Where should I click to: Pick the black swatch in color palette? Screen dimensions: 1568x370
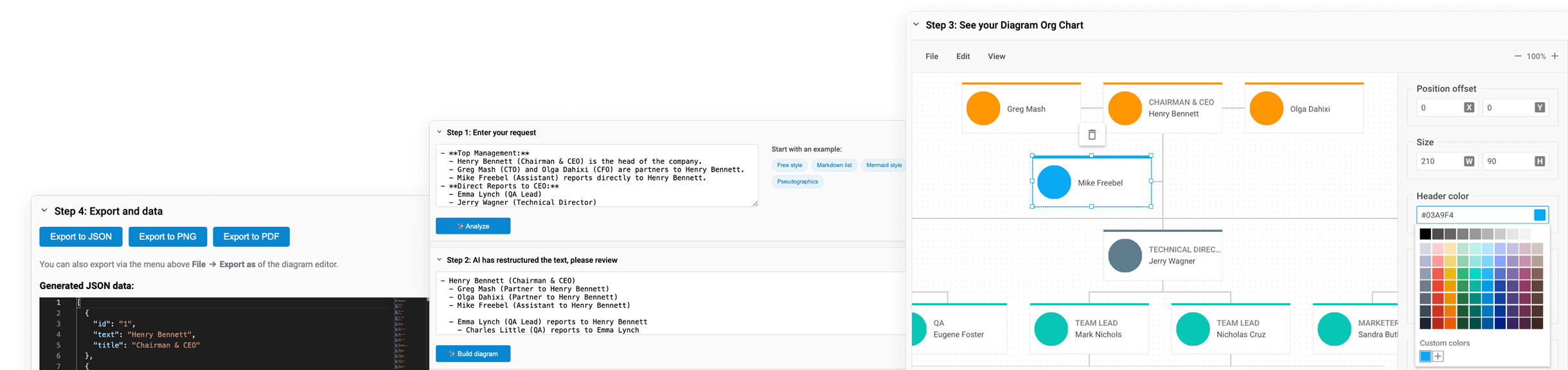[1425, 234]
